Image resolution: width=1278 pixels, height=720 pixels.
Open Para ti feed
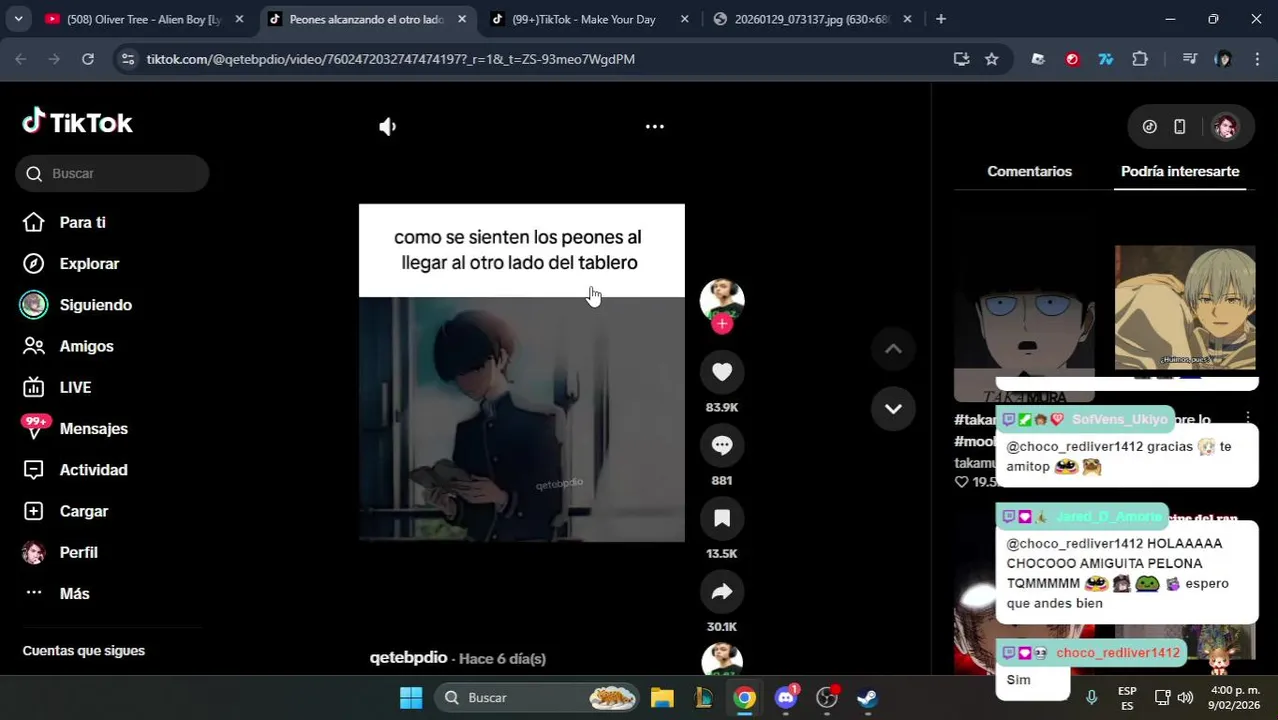pos(82,222)
